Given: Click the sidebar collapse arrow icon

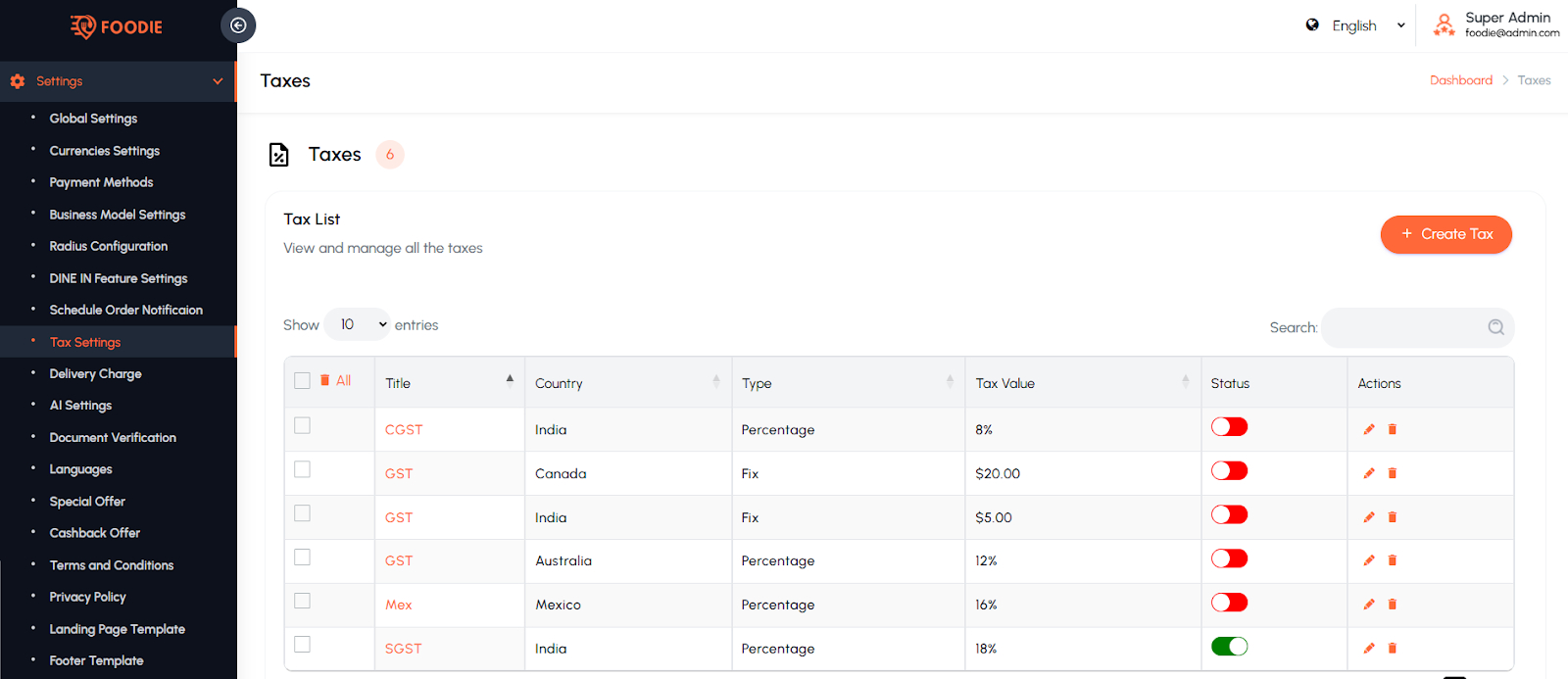Looking at the screenshot, I should [238, 25].
